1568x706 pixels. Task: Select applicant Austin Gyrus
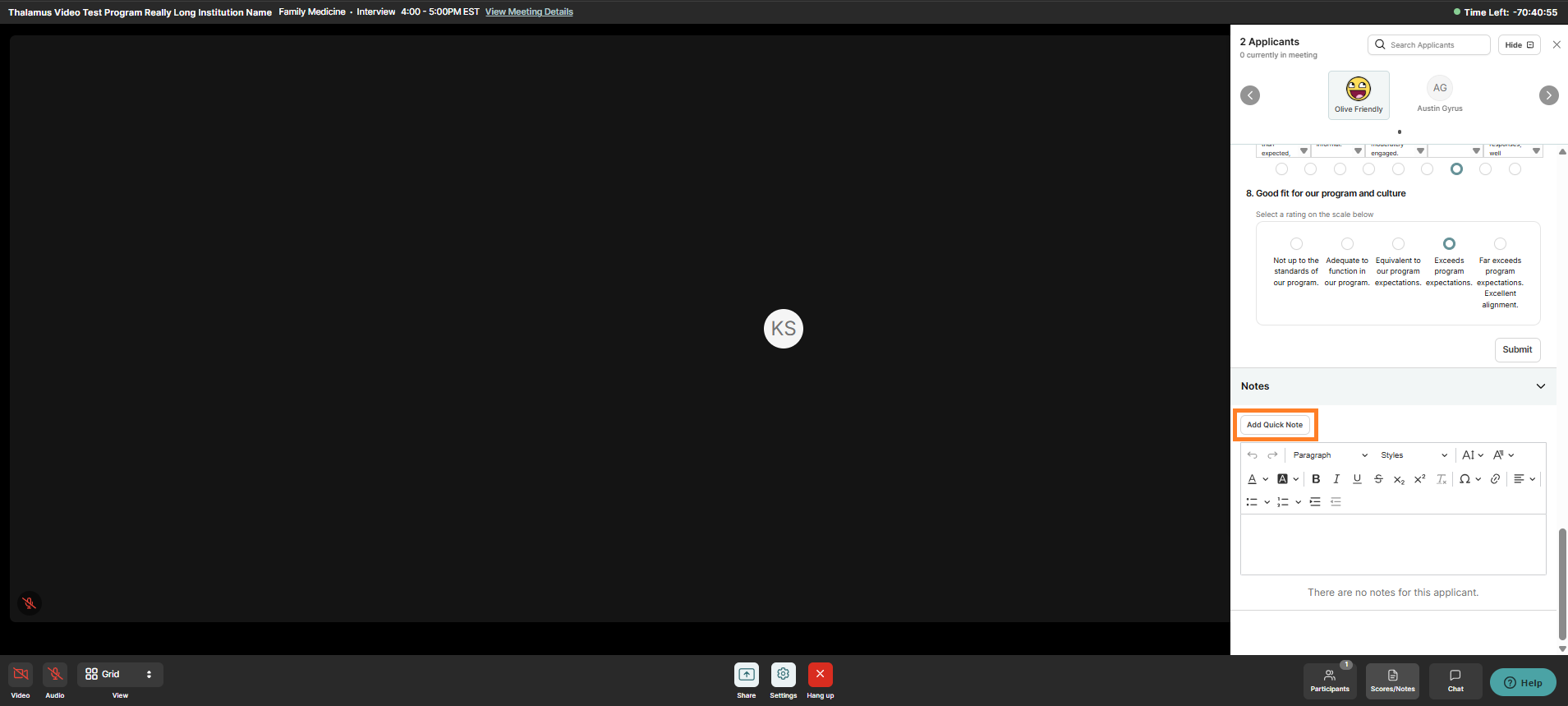coord(1440,95)
